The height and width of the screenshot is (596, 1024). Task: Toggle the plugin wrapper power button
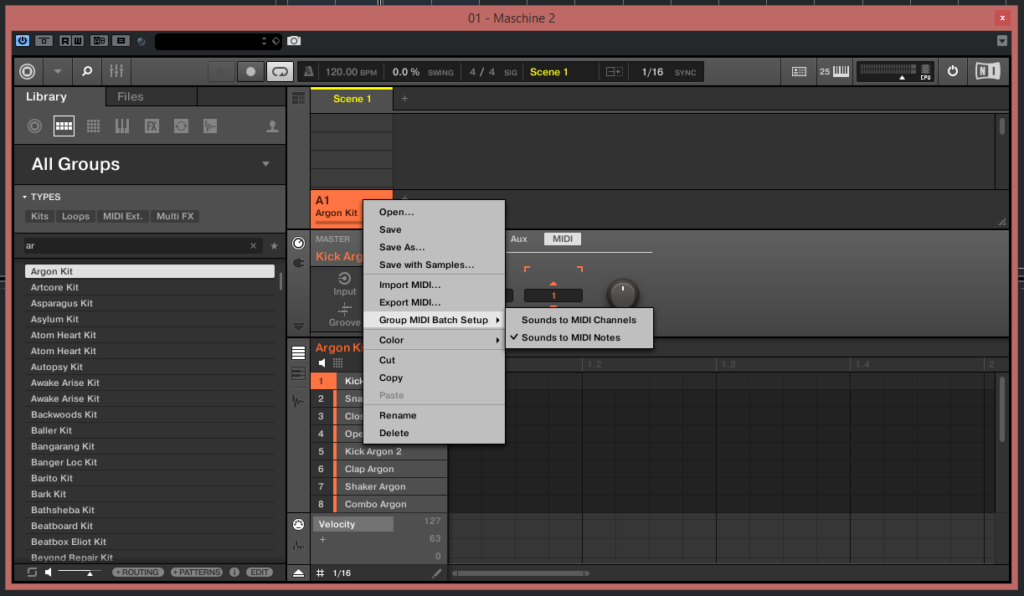tap(22, 40)
